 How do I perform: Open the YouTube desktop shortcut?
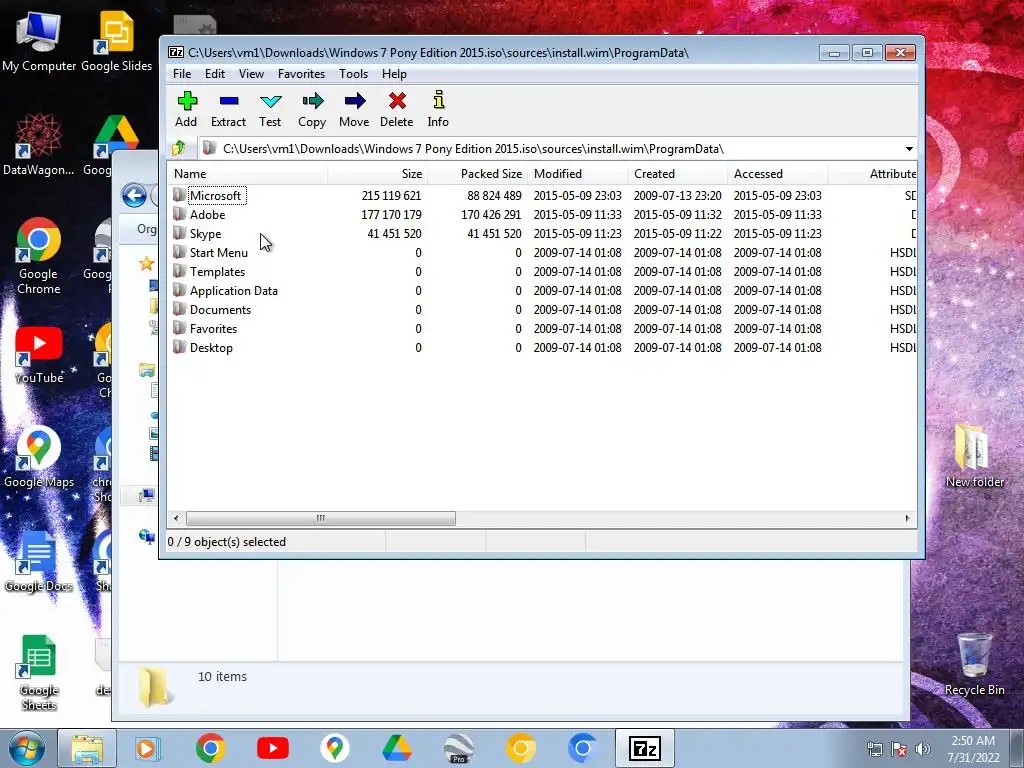point(39,356)
